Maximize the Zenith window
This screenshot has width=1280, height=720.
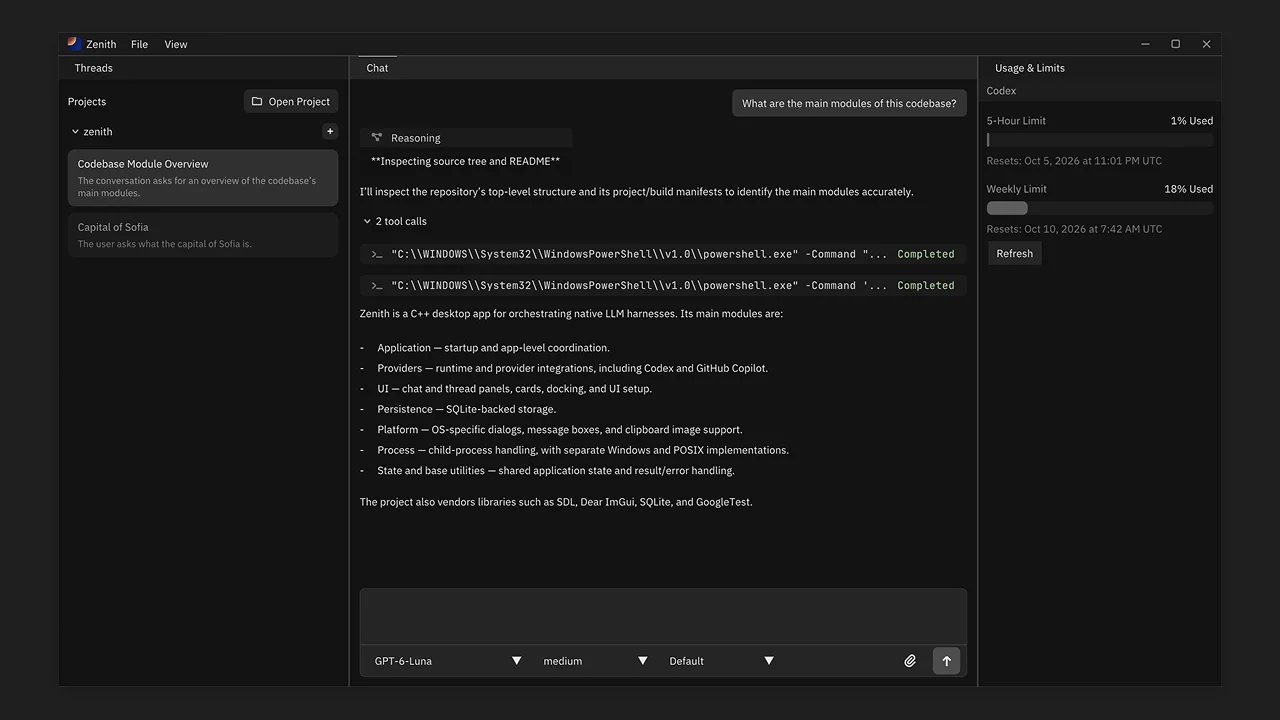pyautogui.click(x=1176, y=44)
